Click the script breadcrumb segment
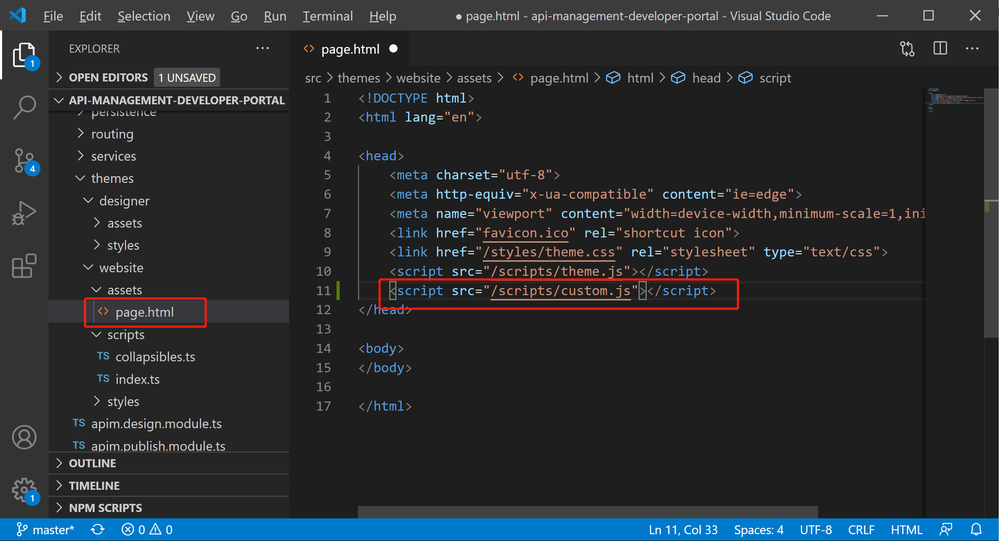 point(765,78)
